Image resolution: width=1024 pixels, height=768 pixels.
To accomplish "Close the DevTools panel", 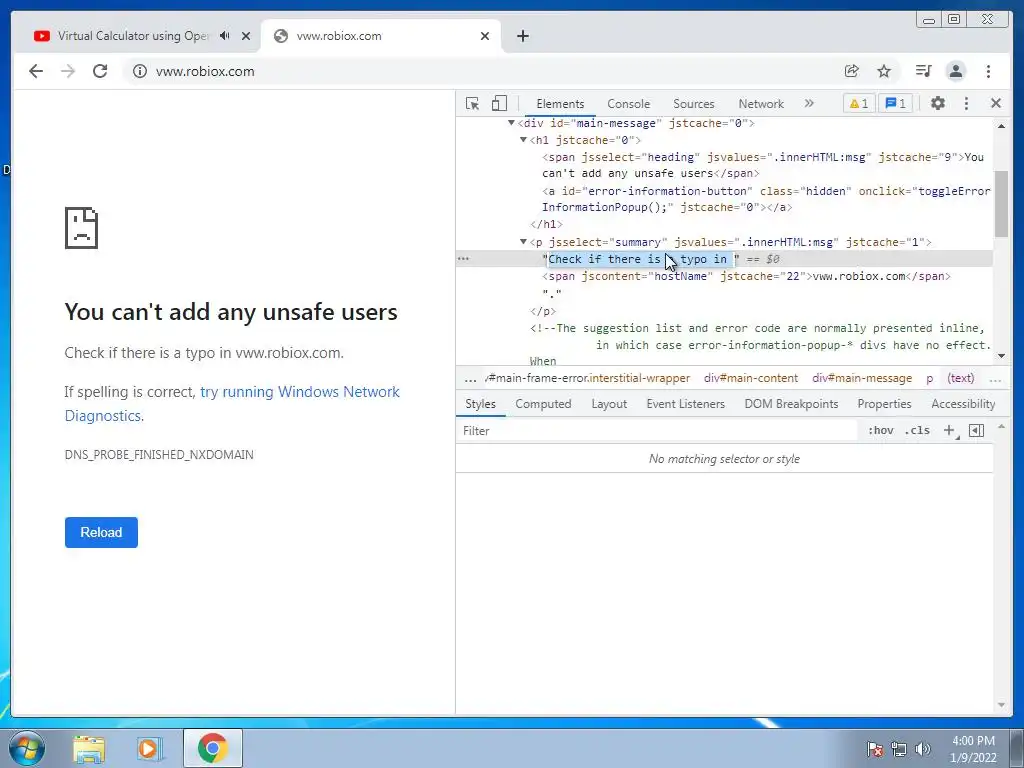I will [x=995, y=103].
